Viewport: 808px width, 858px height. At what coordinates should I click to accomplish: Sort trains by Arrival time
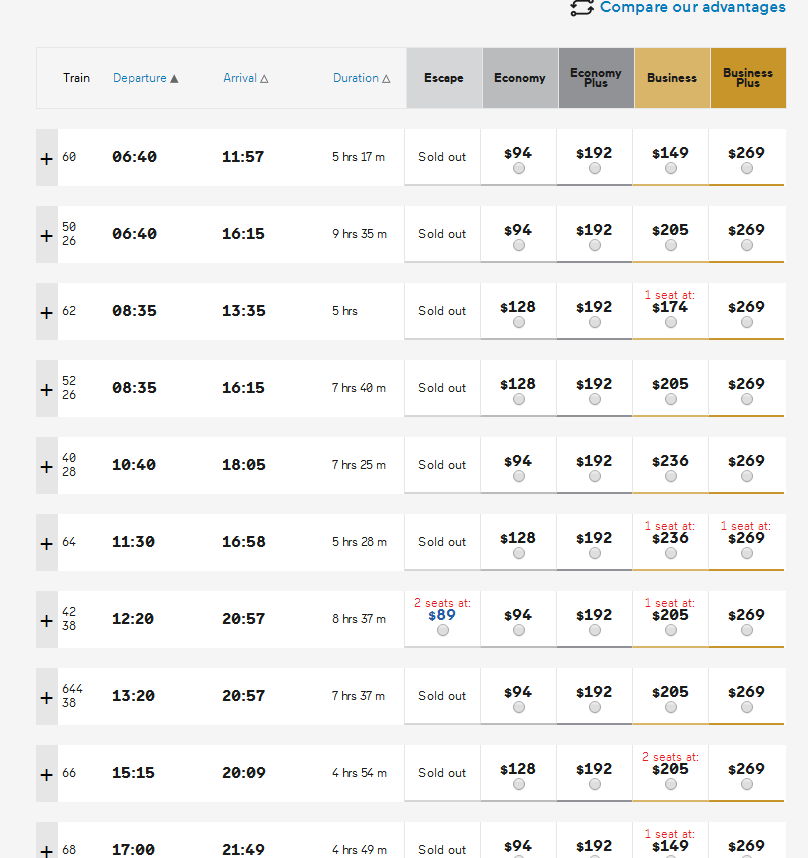(x=245, y=78)
